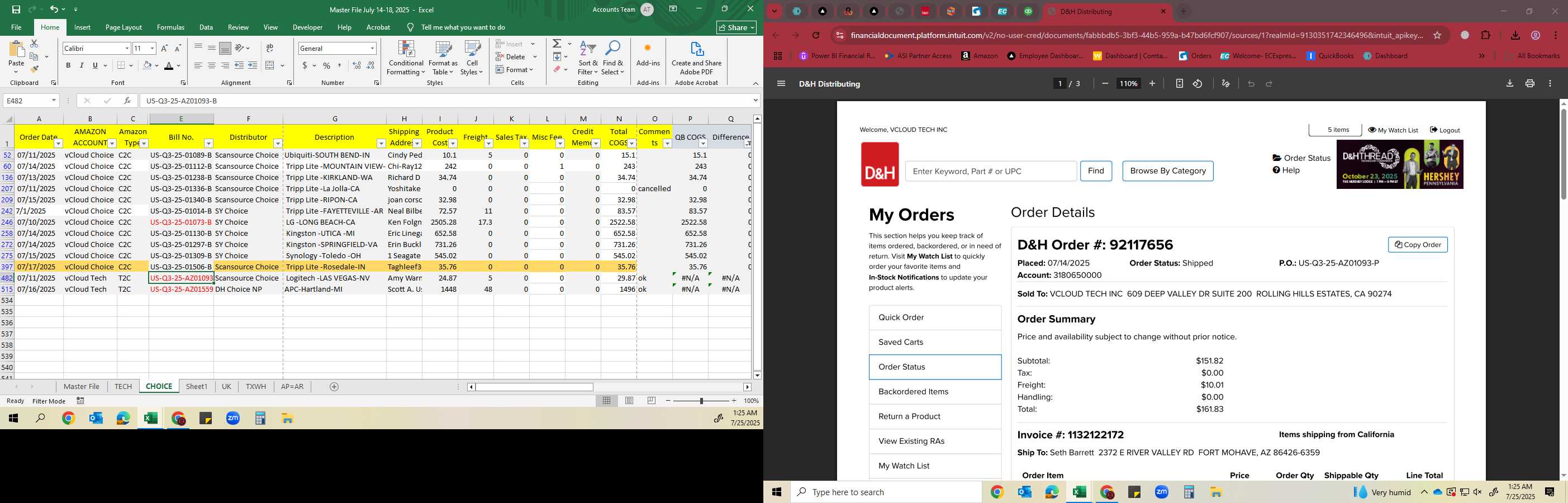Click the Copy Order button

coord(1418,245)
